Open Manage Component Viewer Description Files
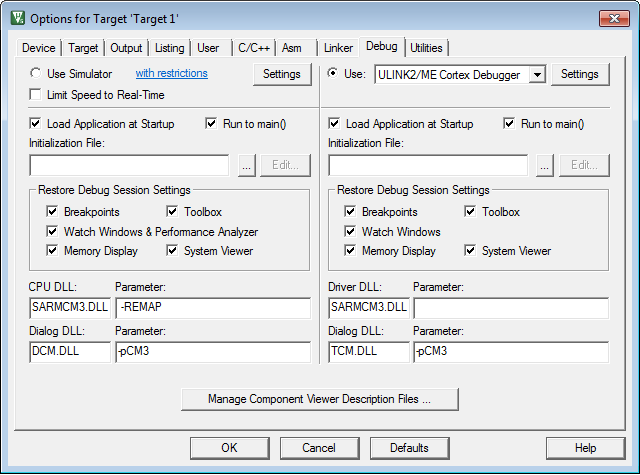This screenshot has height=475, width=640. coord(320,399)
